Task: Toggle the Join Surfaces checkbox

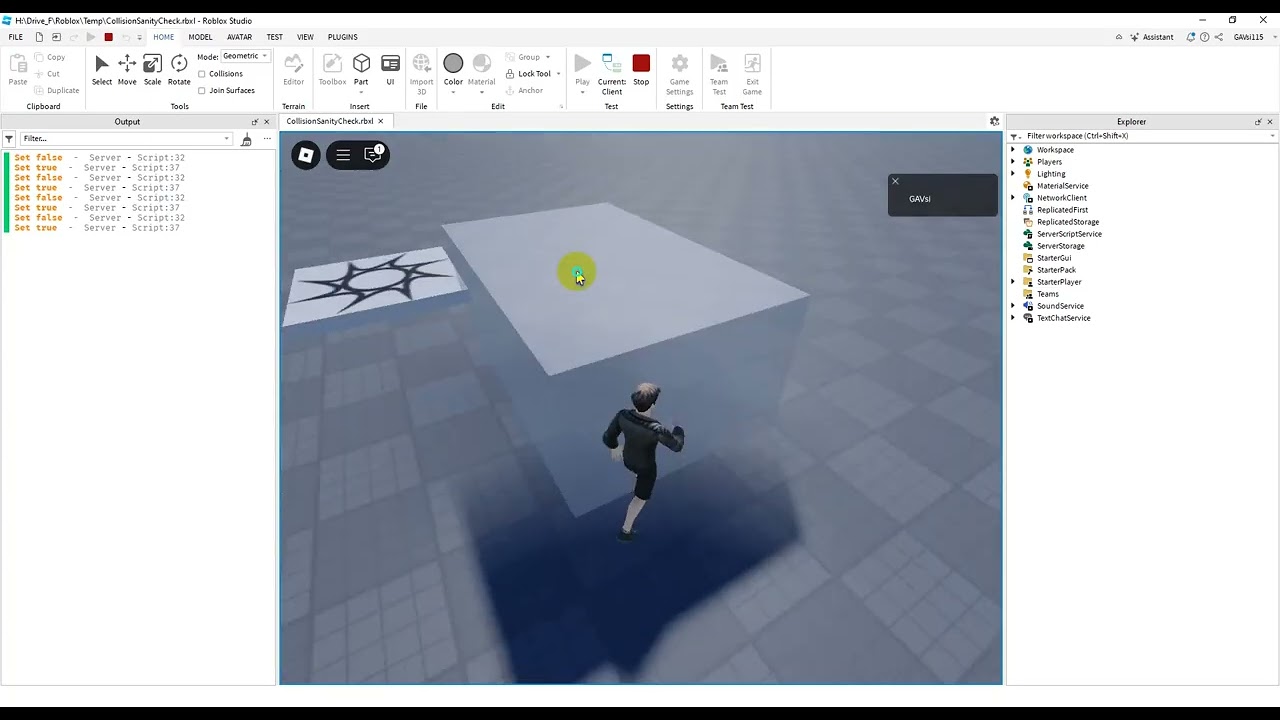Action: pyautogui.click(x=202, y=91)
